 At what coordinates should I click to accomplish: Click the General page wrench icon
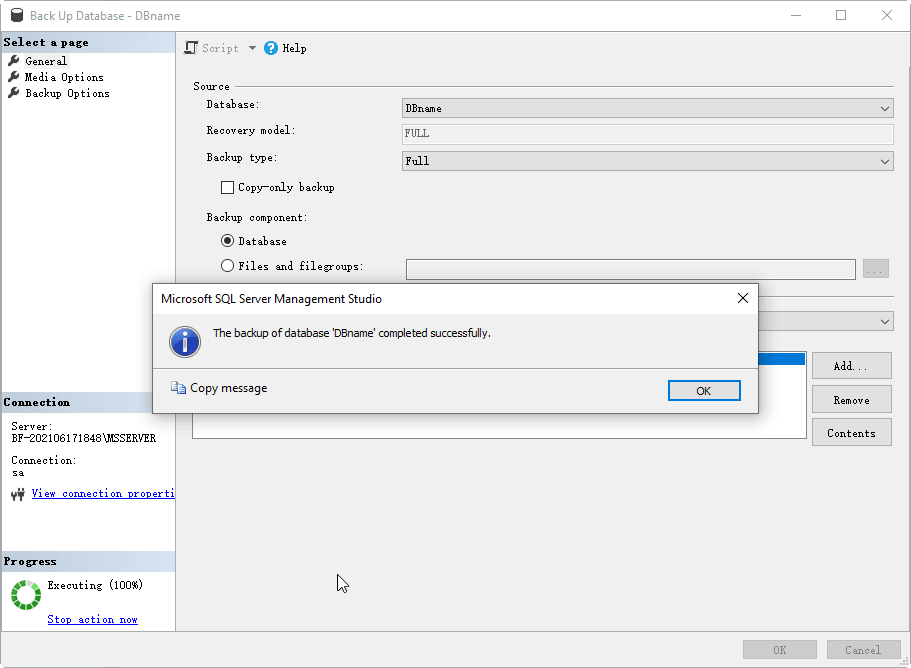[x=14, y=60]
